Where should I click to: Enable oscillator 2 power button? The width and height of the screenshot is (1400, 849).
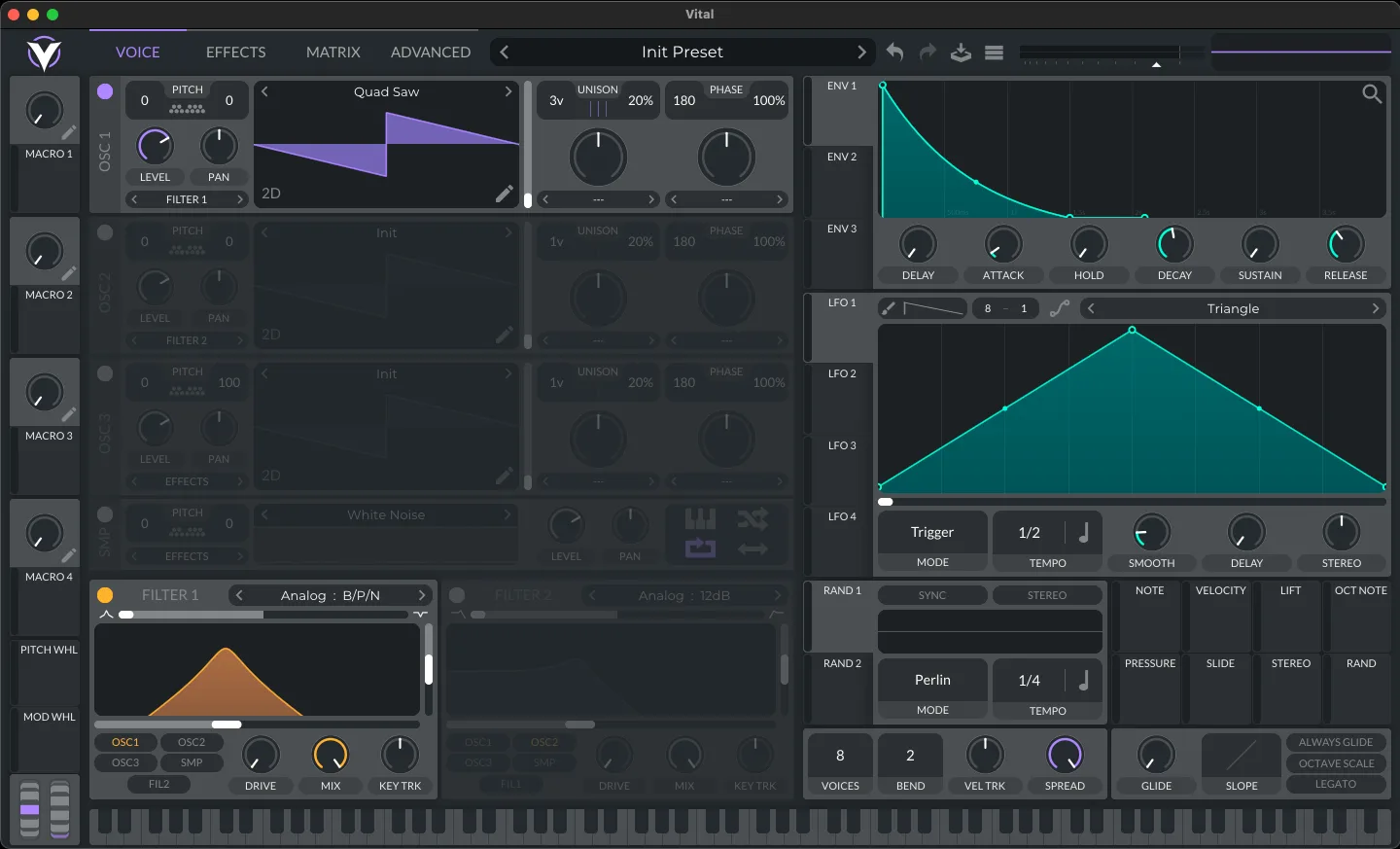[105, 232]
